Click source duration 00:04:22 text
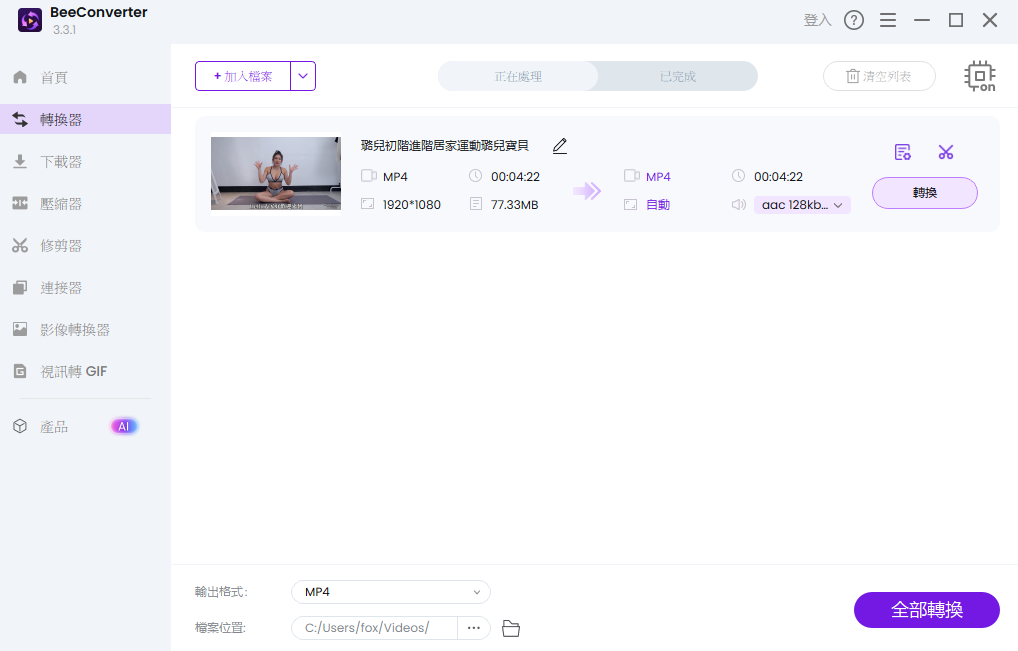This screenshot has width=1018, height=651. coord(515,177)
